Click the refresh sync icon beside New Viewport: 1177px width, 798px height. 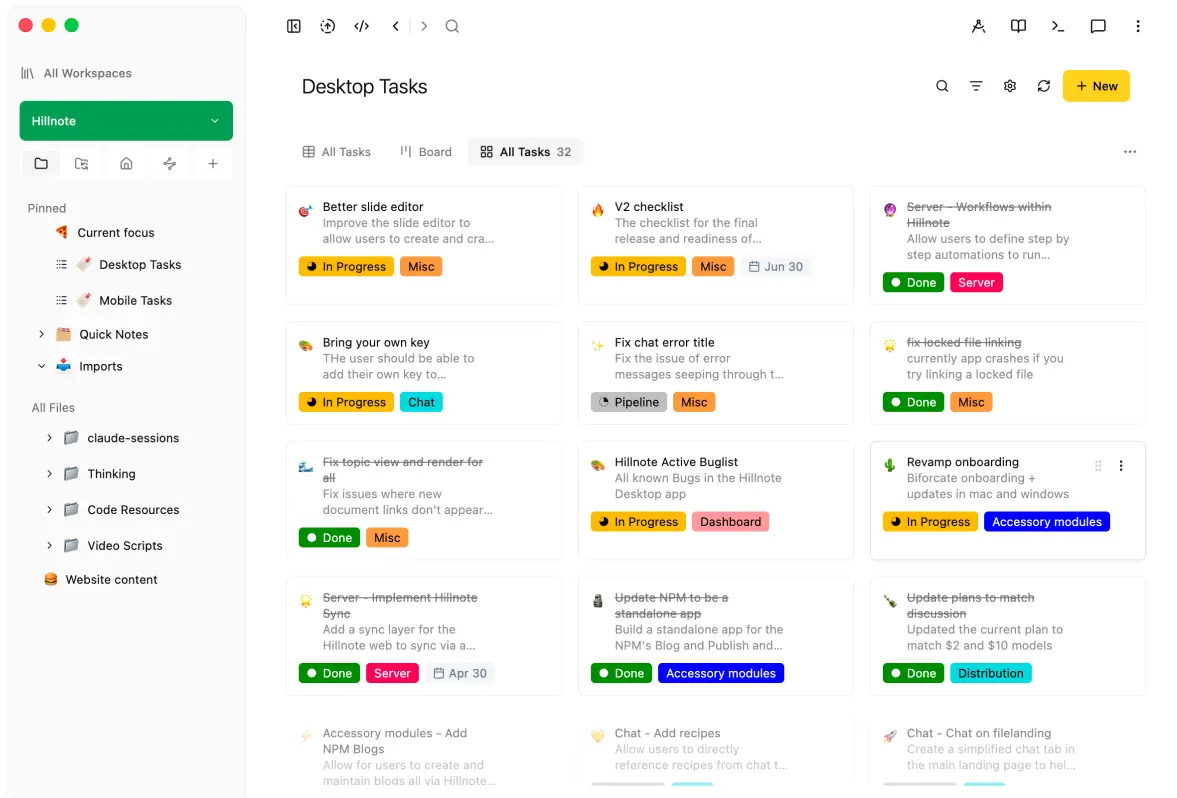(x=1043, y=86)
